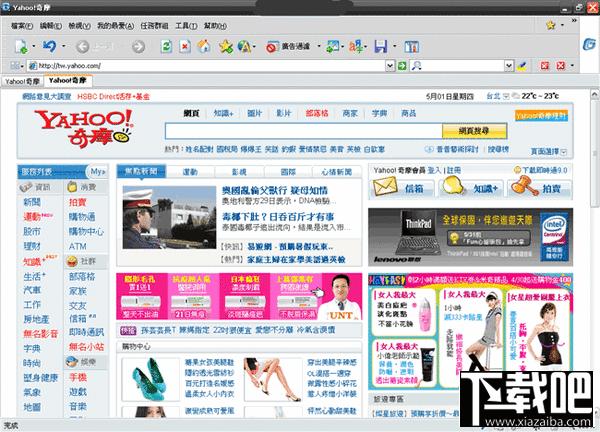Viewport: 600px width, 432px height.
Task: Stop loading with the red X page icon
Action: [x=185, y=47]
